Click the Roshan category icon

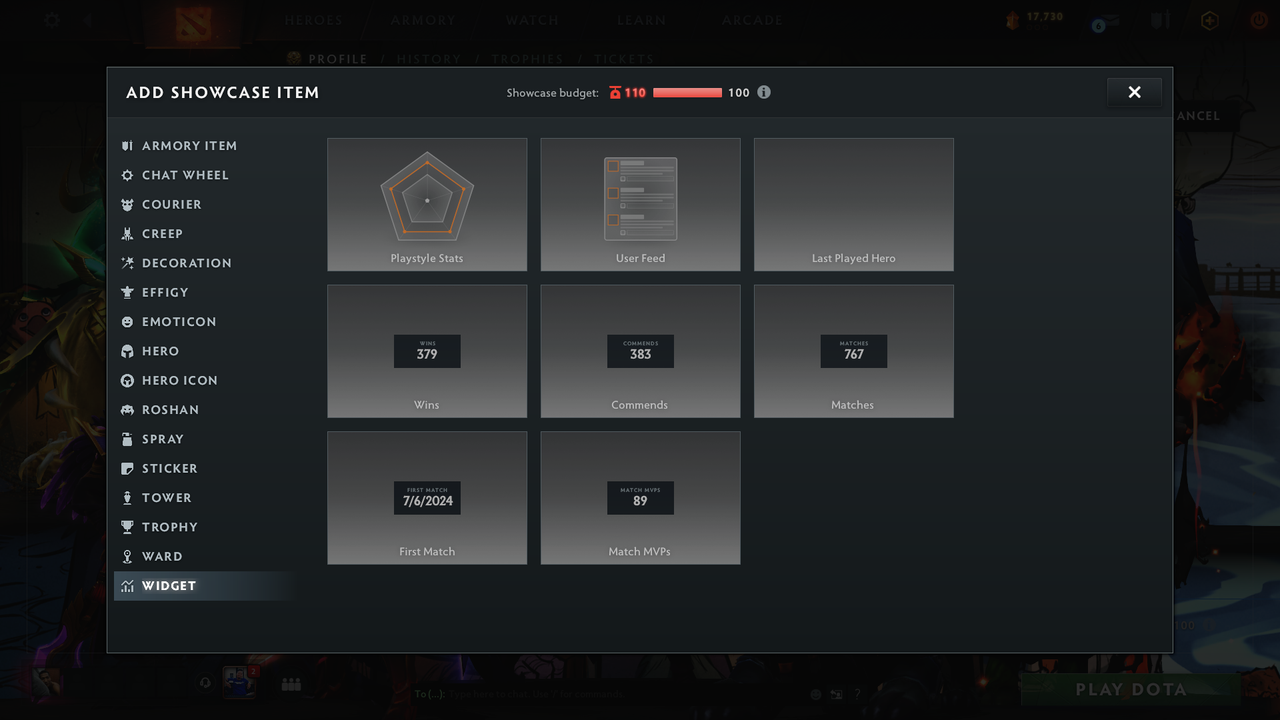point(127,409)
